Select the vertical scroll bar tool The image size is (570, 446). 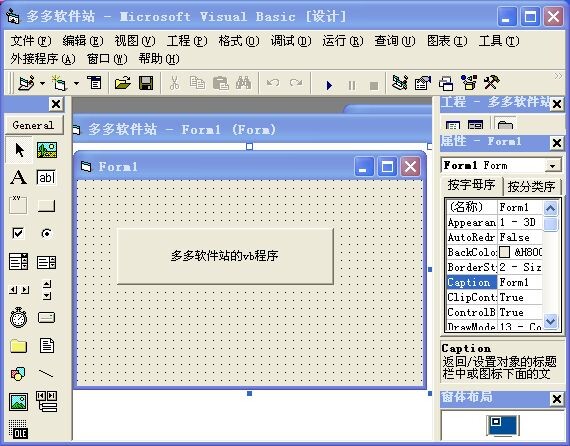(x=47, y=290)
